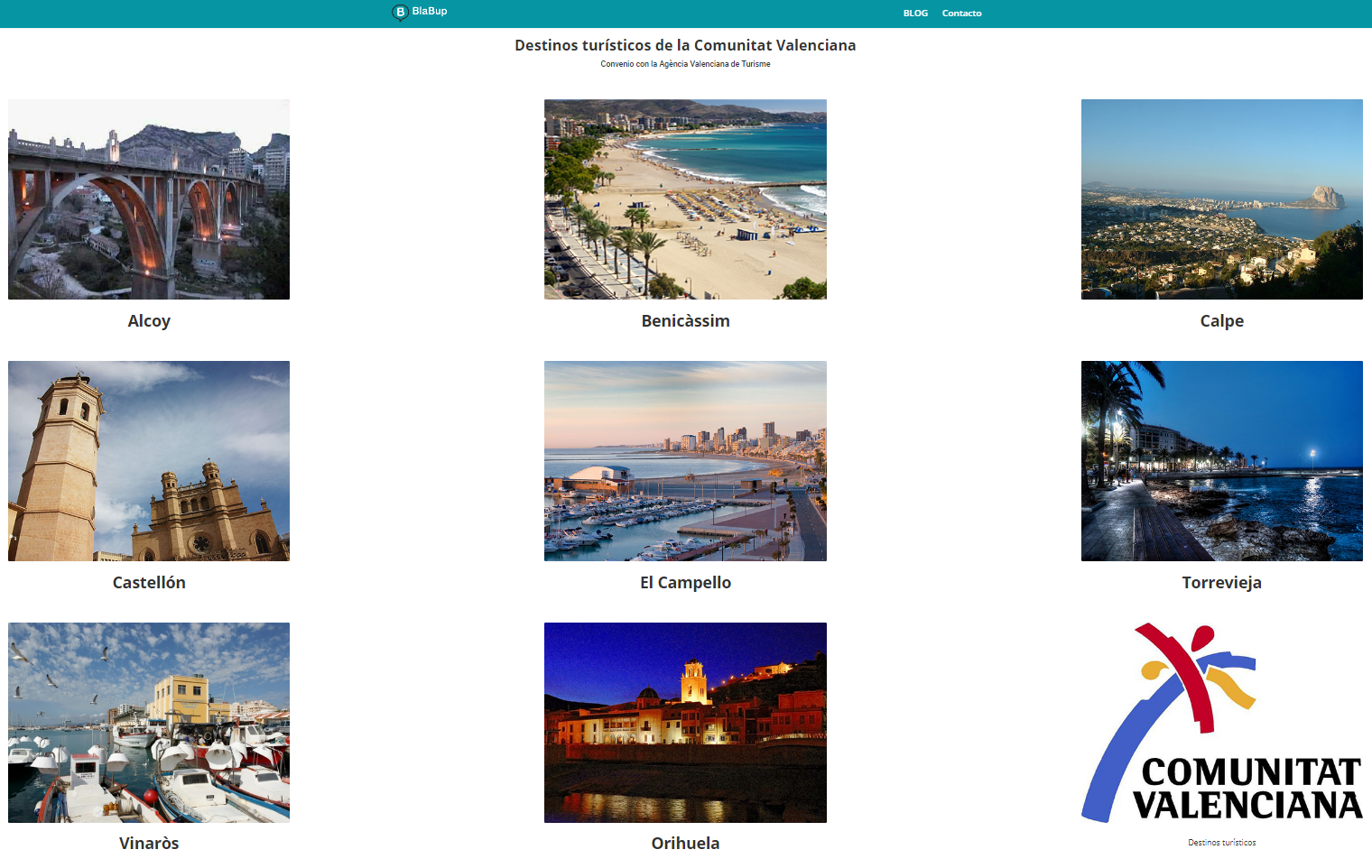
Task: Follow the Alcoy title link
Action: pyautogui.click(x=149, y=321)
